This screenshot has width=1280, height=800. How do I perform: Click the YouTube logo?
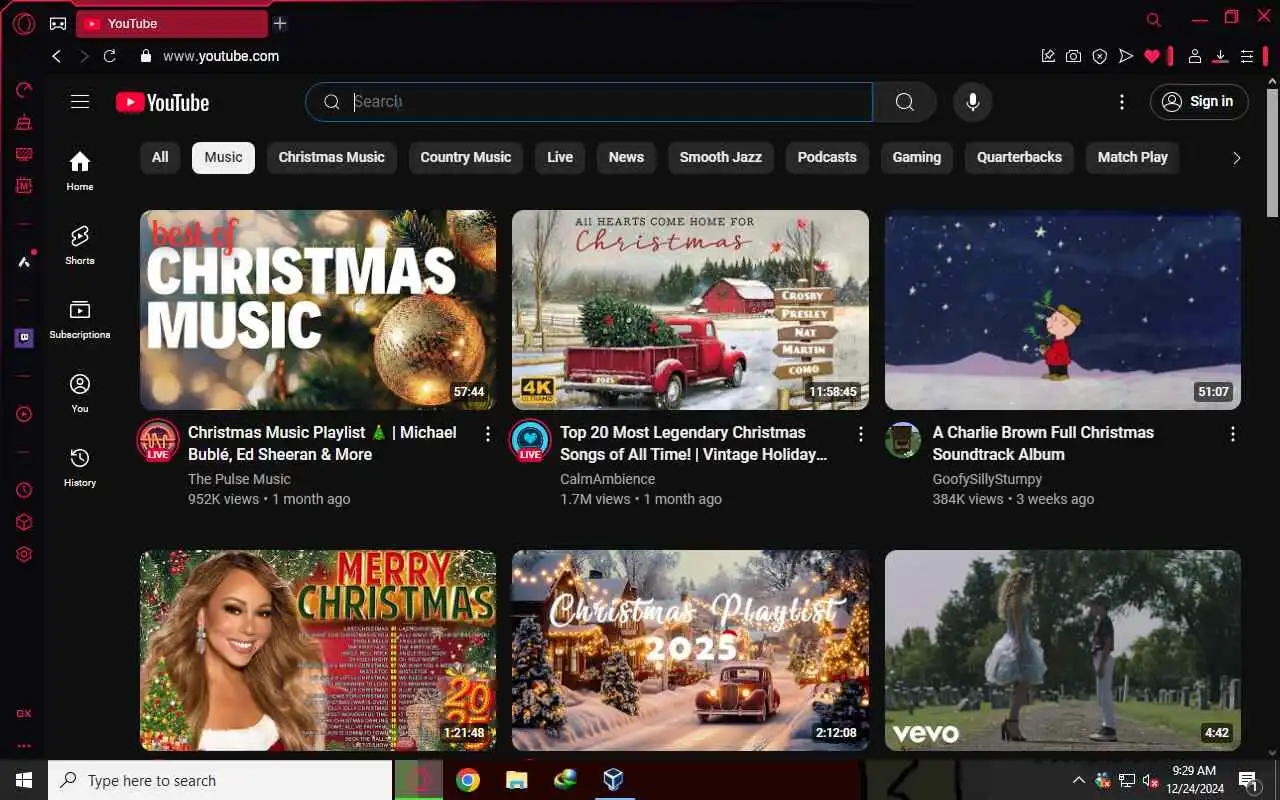point(162,102)
